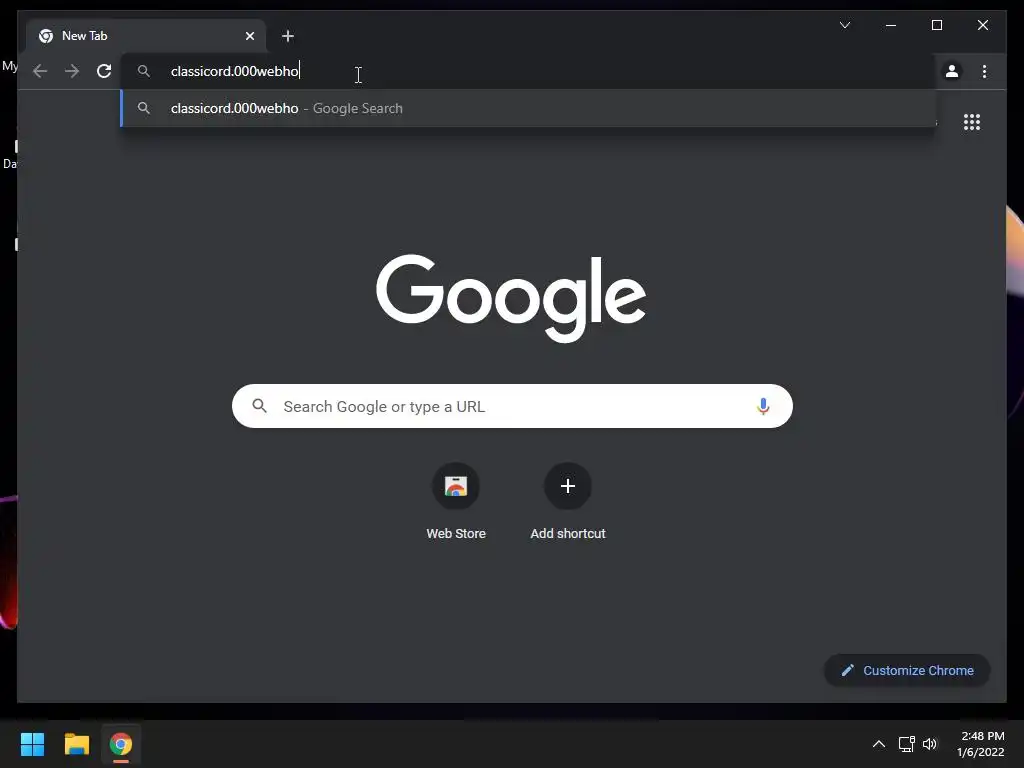Reload the page with refresh icon
Screen dimensions: 1024x768
104,71
